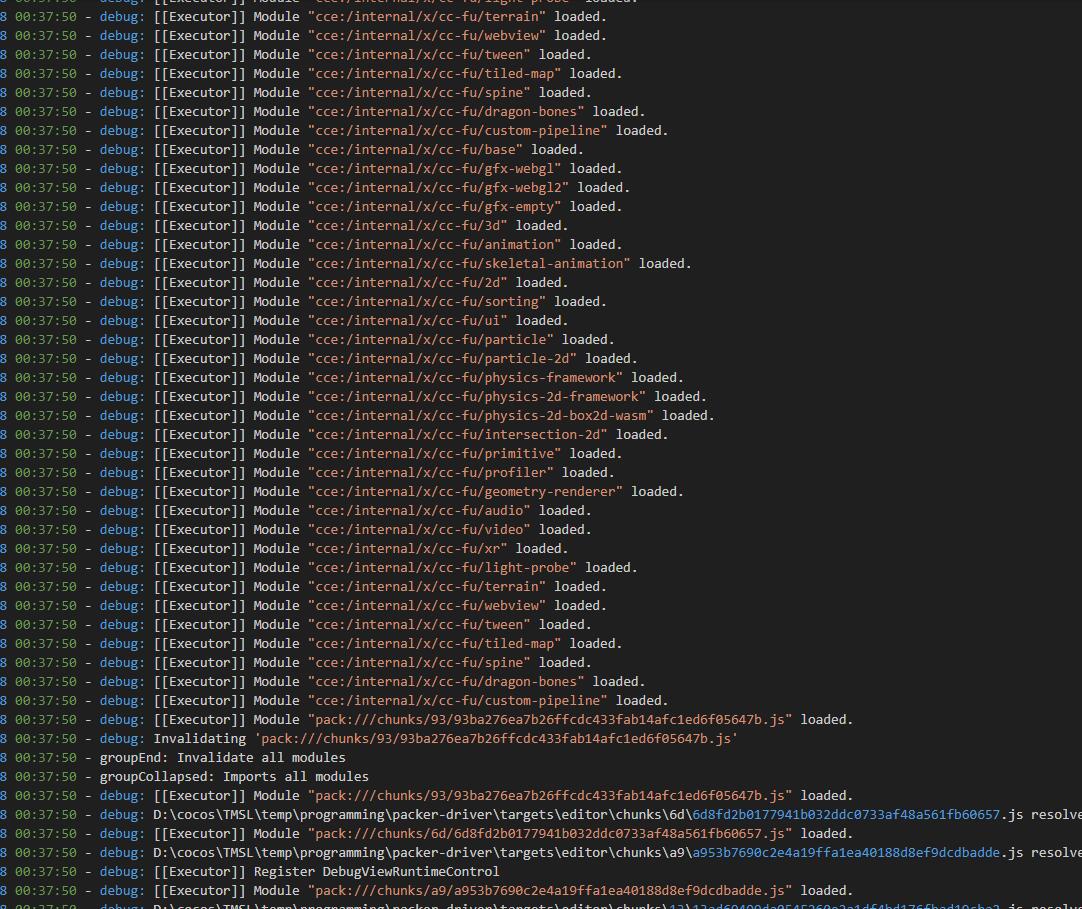
Task: Select the "cc-fu/gfx-empty" module text
Action: pos(434,207)
